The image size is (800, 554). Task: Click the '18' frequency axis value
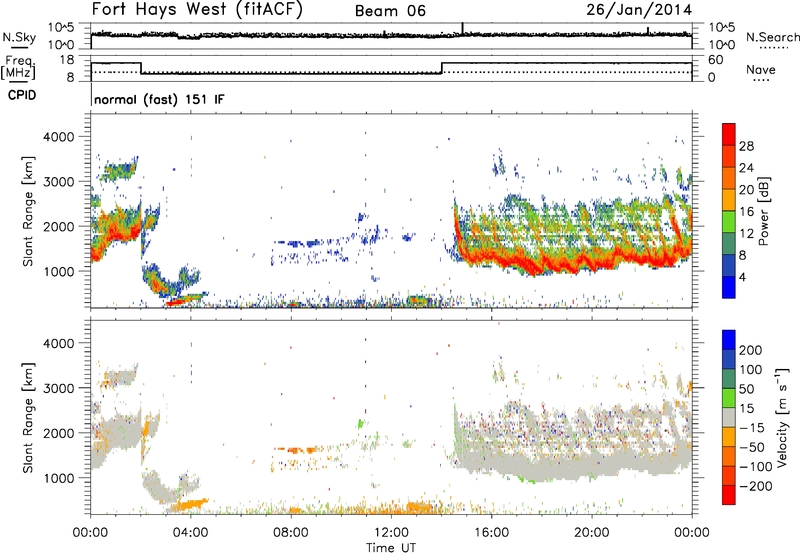click(66, 60)
